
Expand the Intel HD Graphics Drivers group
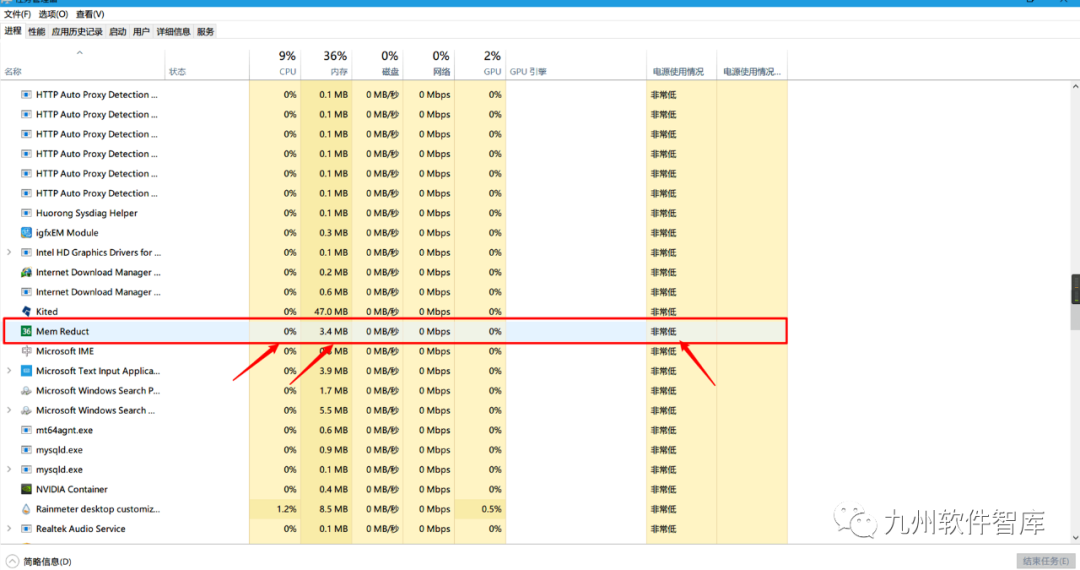[x=9, y=253]
